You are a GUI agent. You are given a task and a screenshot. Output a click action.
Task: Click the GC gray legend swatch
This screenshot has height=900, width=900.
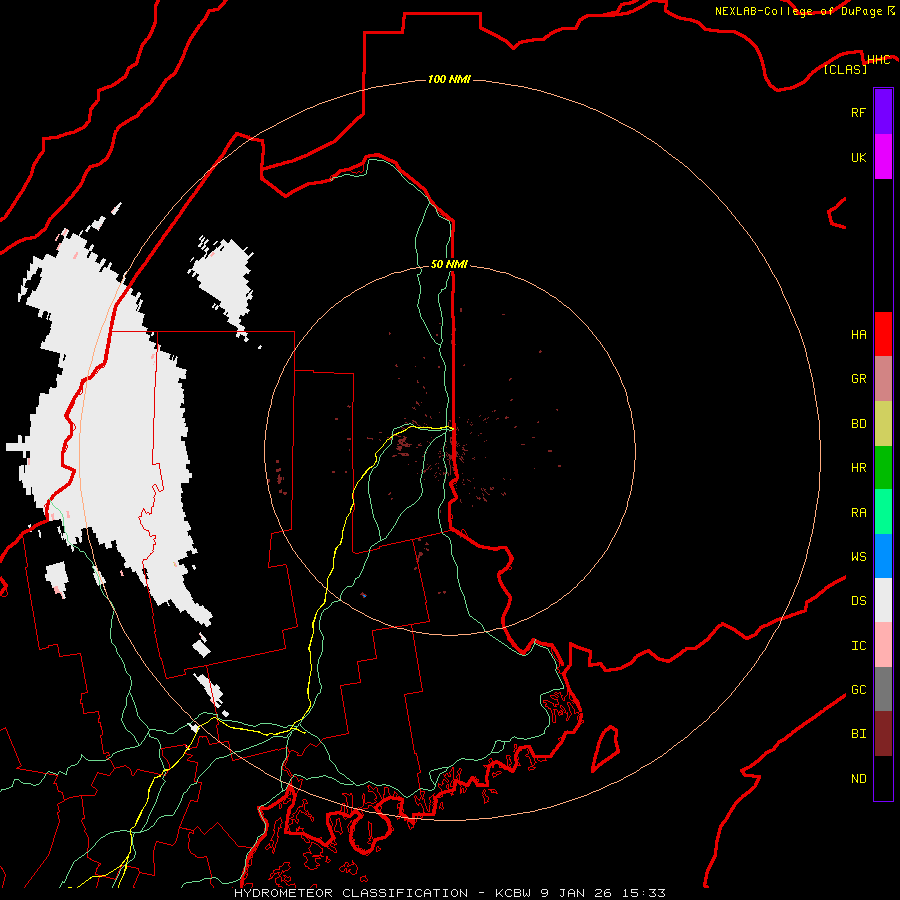click(x=883, y=689)
